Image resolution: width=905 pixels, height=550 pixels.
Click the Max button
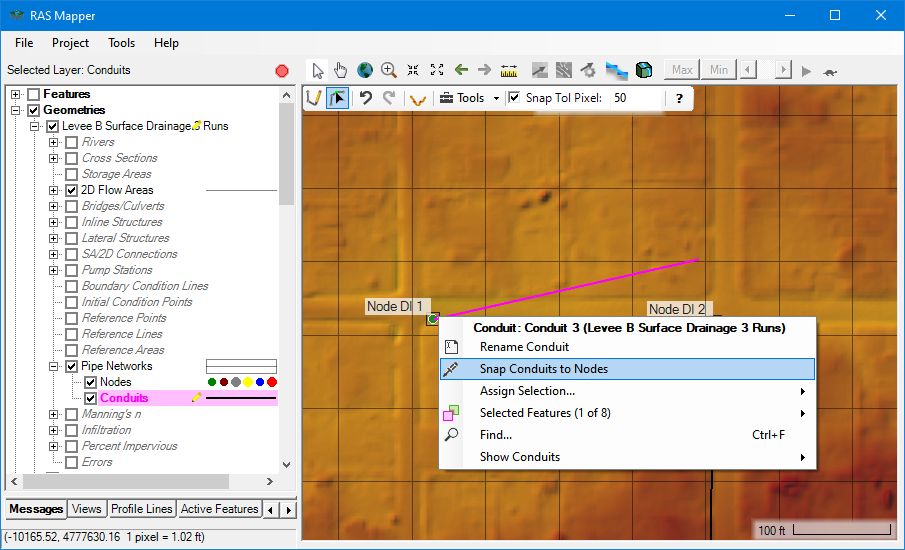(x=682, y=70)
